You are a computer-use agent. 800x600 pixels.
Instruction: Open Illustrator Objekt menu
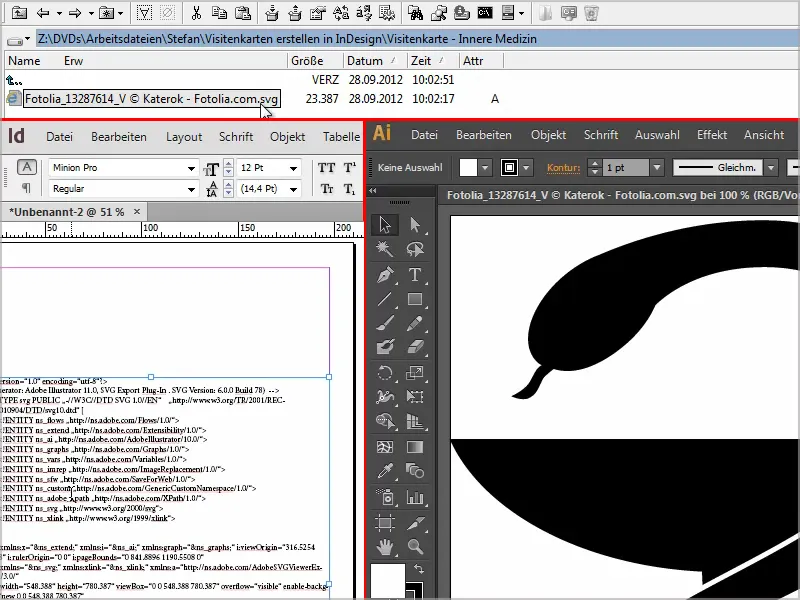[x=548, y=135]
